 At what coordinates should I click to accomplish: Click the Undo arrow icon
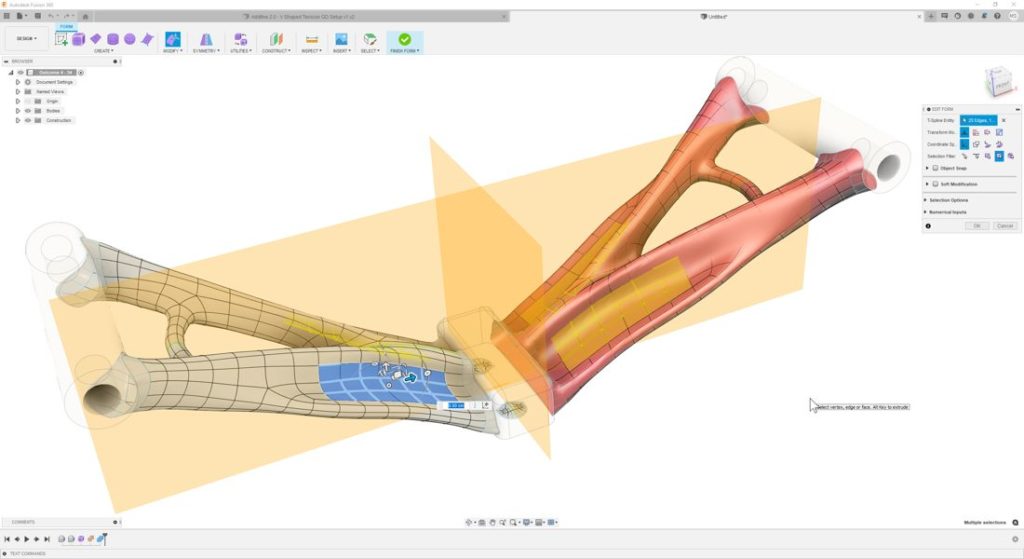(x=51, y=16)
